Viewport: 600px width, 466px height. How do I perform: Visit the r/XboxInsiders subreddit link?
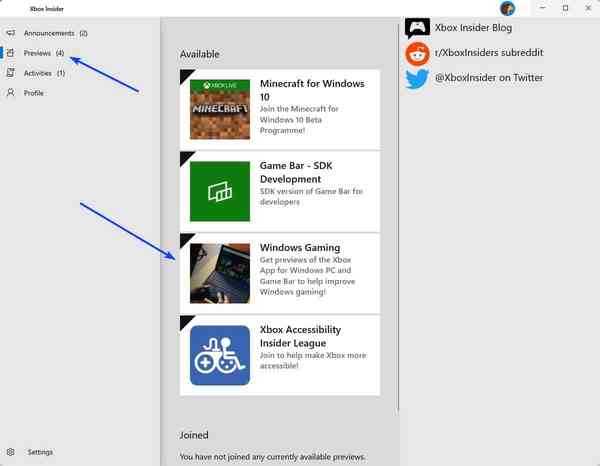pyautogui.click(x=489, y=52)
